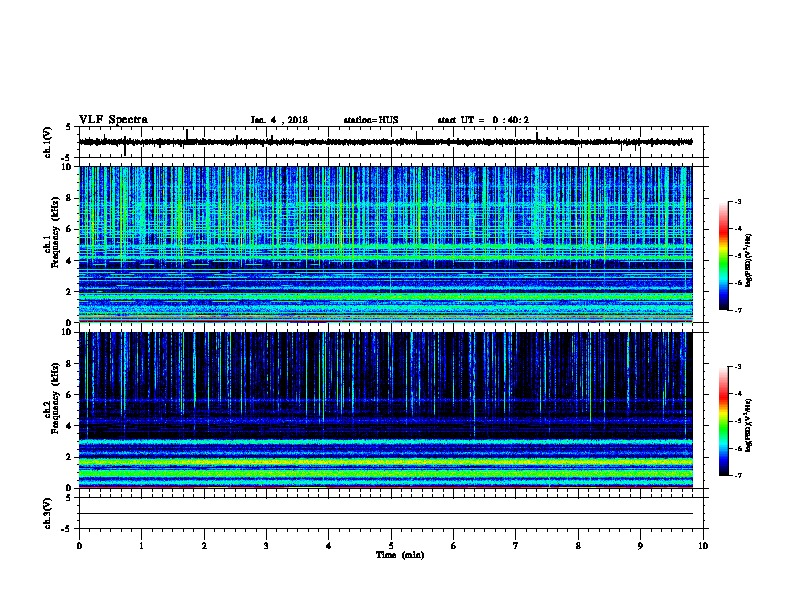
Task: Click the log(PSD) label beside lower color bar
Action: (748, 426)
